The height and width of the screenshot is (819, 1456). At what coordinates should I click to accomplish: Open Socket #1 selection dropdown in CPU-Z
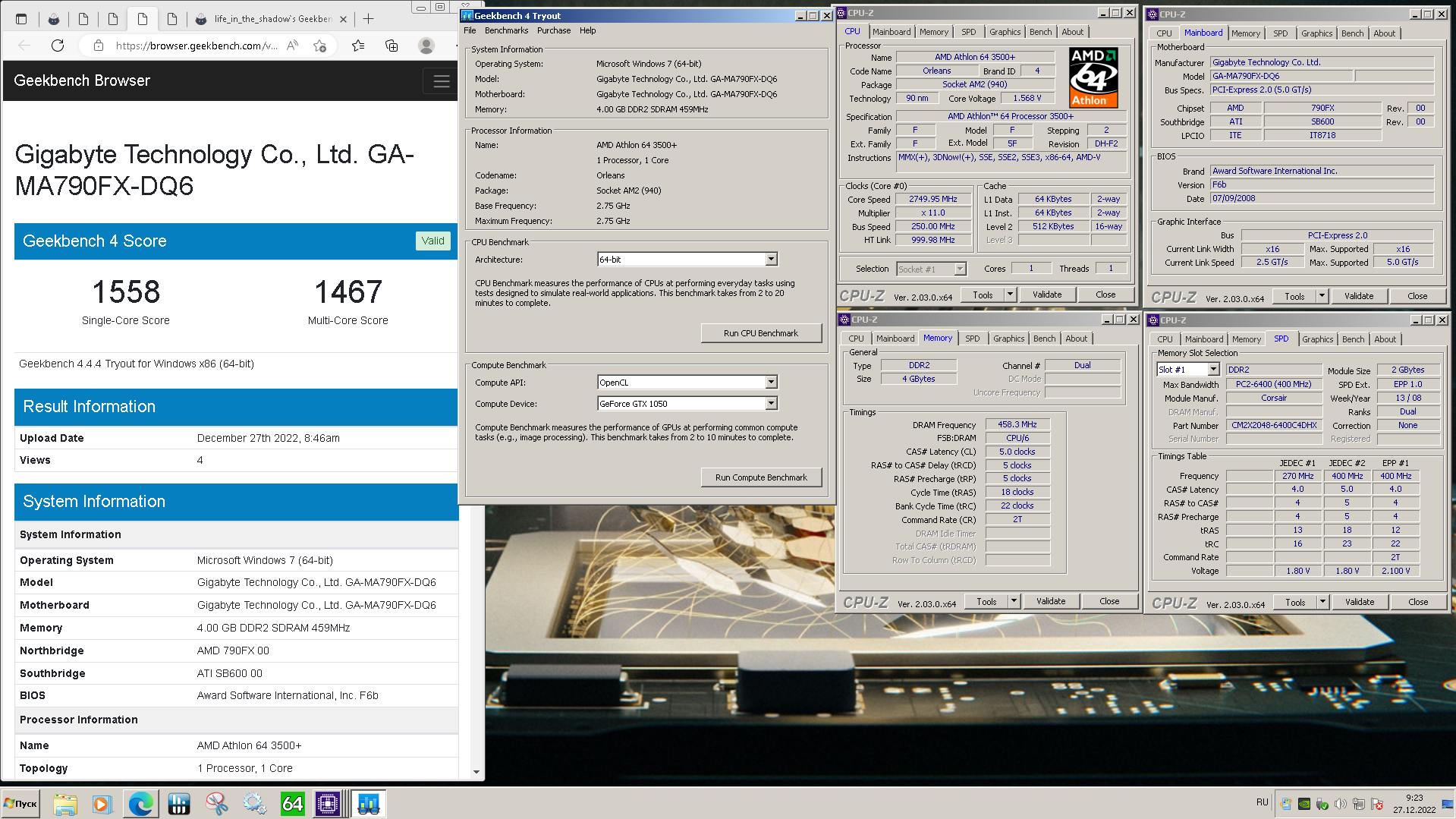[x=960, y=269]
